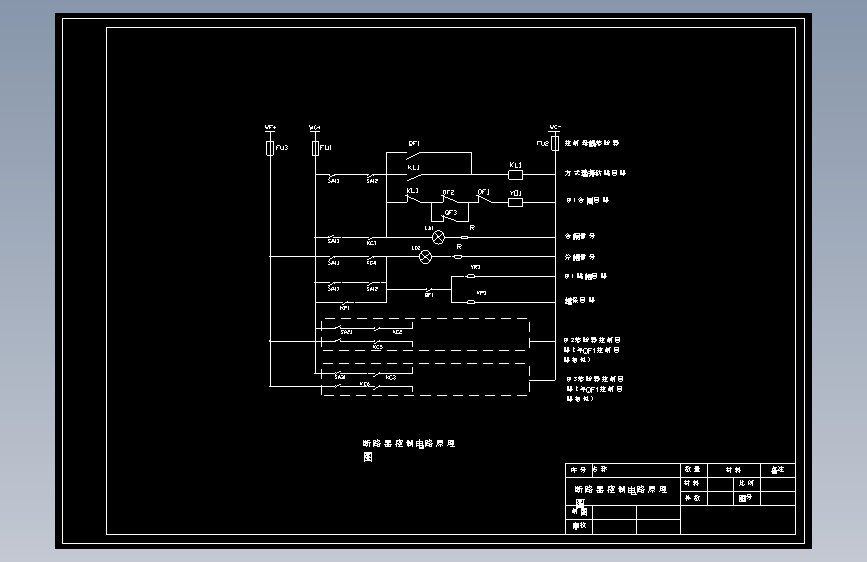Select the lower indicator lamp symbol
This screenshot has height=562, width=867.
(x=425, y=257)
